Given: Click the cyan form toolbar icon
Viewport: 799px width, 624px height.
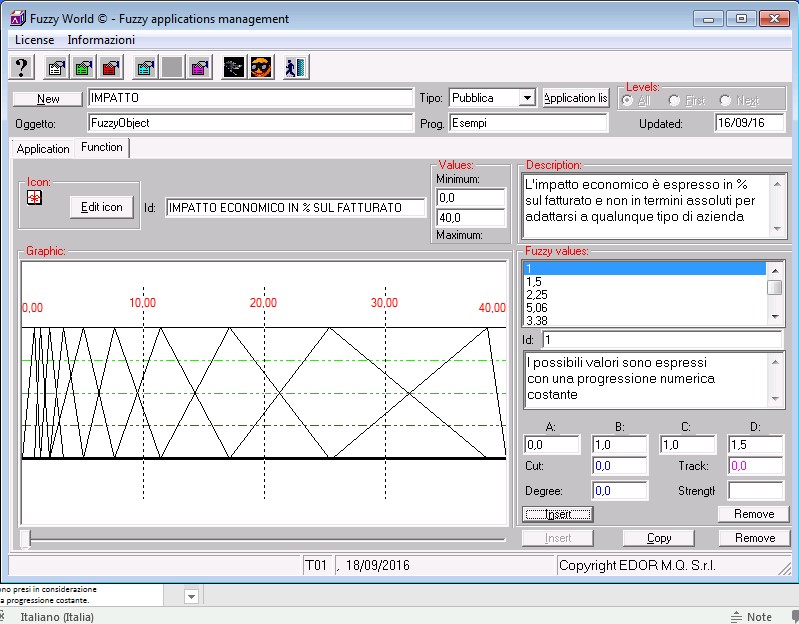Looking at the screenshot, I should 145,67.
